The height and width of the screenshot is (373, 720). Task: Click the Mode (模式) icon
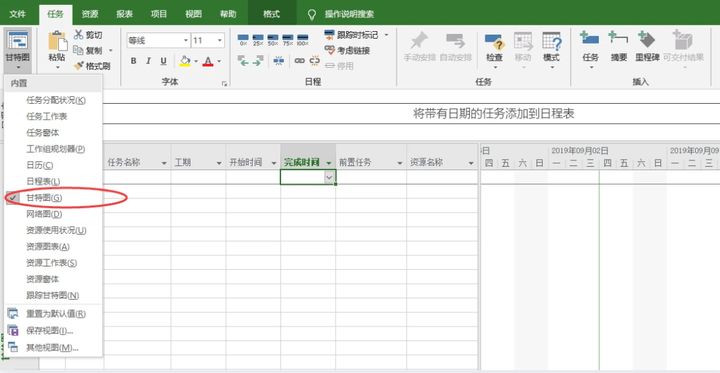551,41
